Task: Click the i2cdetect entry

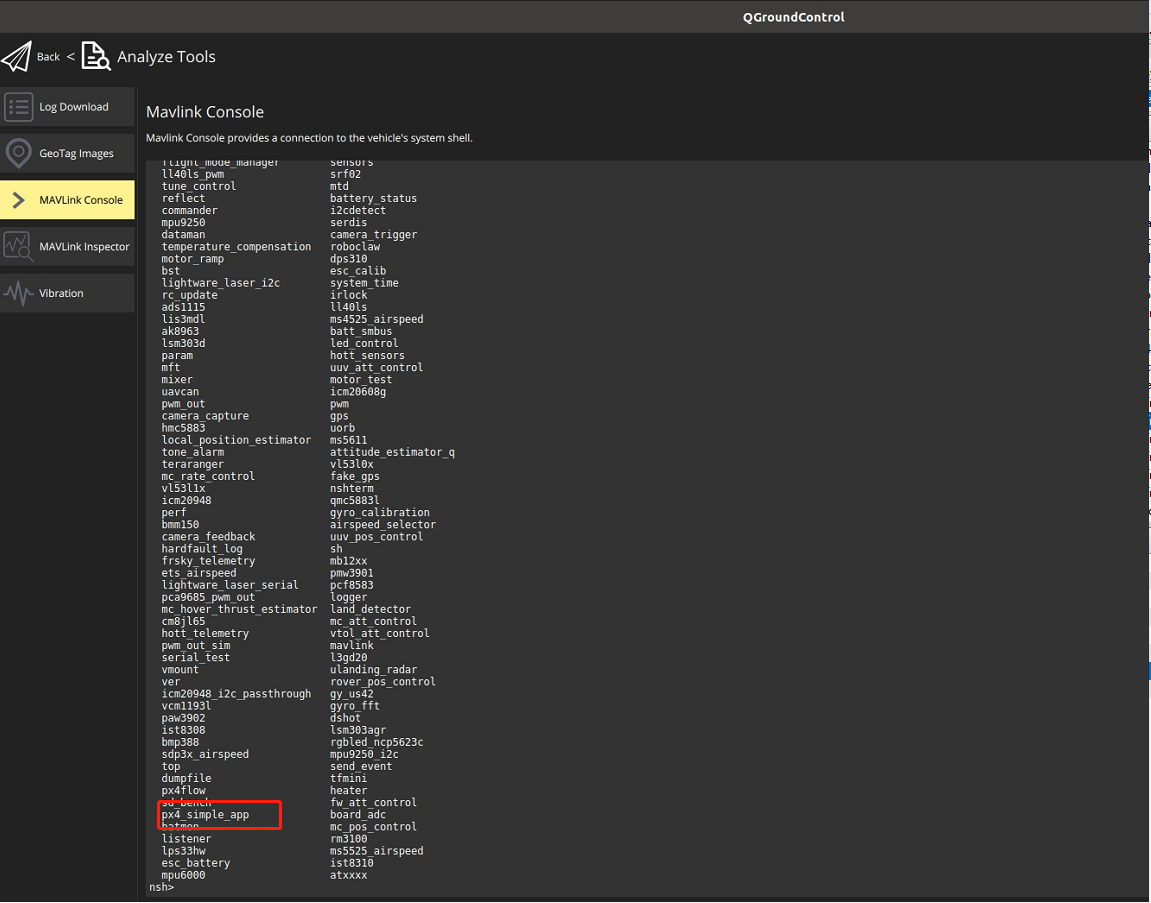Action: click(x=358, y=211)
